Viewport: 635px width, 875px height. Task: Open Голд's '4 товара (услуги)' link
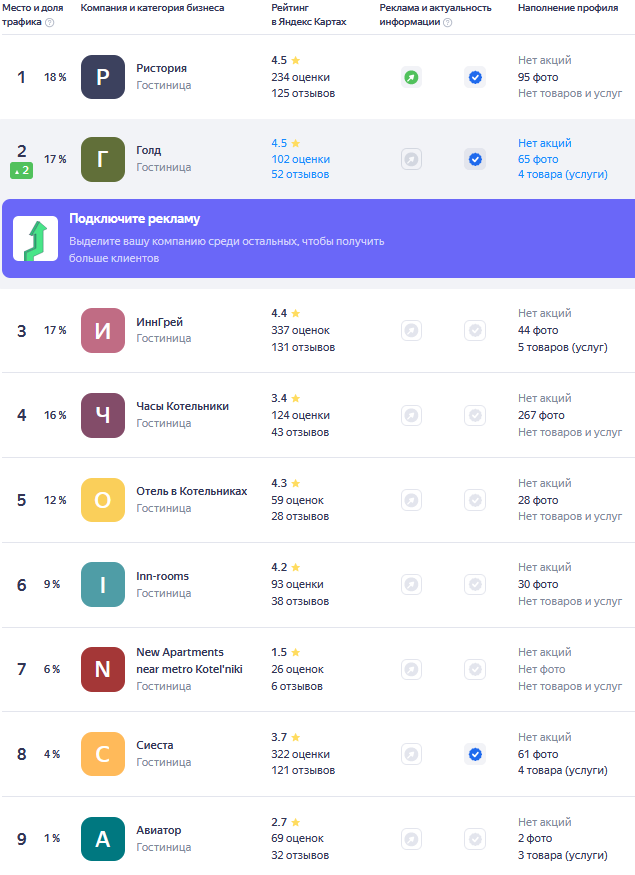click(x=562, y=175)
